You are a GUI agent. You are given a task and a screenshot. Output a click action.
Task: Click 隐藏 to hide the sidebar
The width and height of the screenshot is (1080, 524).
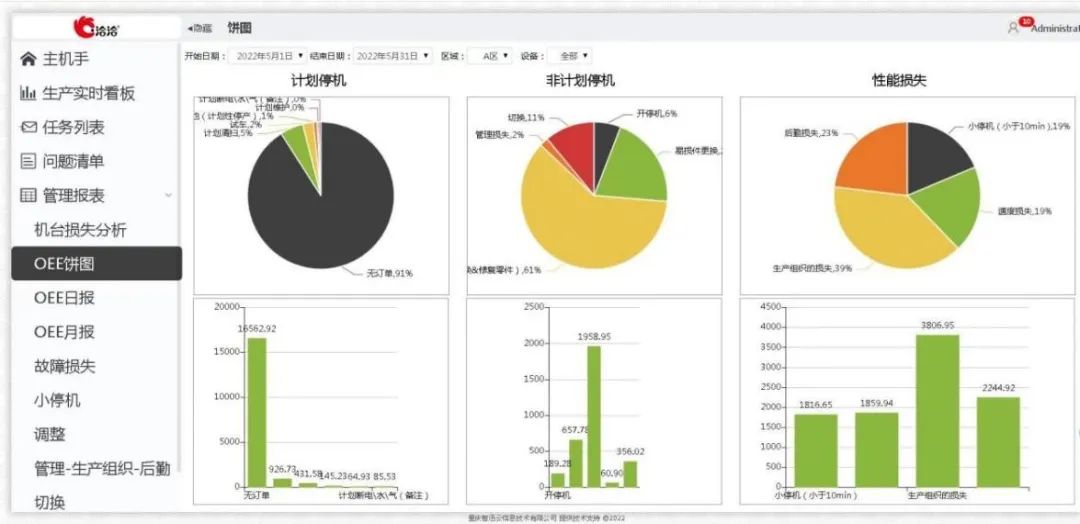click(200, 28)
